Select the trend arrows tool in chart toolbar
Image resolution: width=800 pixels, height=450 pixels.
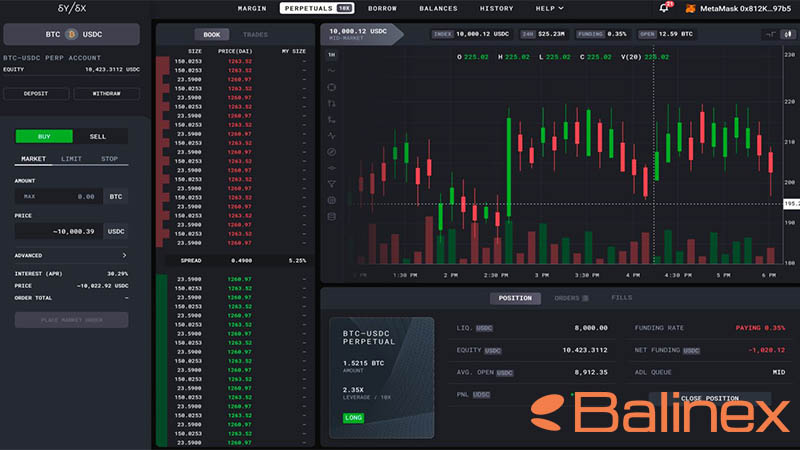[332, 104]
